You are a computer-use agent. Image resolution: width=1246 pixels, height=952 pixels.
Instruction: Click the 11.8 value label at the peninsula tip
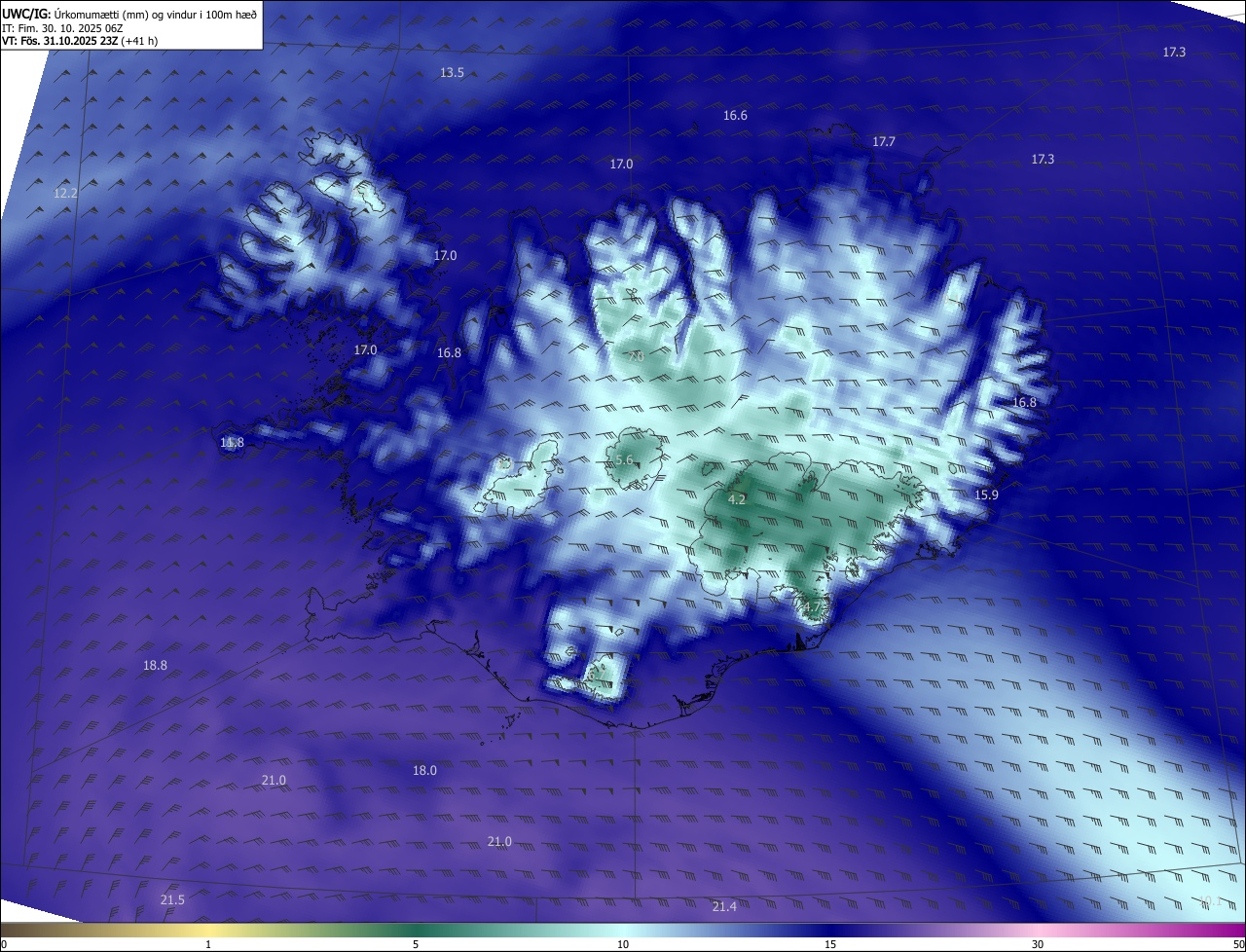point(232,442)
